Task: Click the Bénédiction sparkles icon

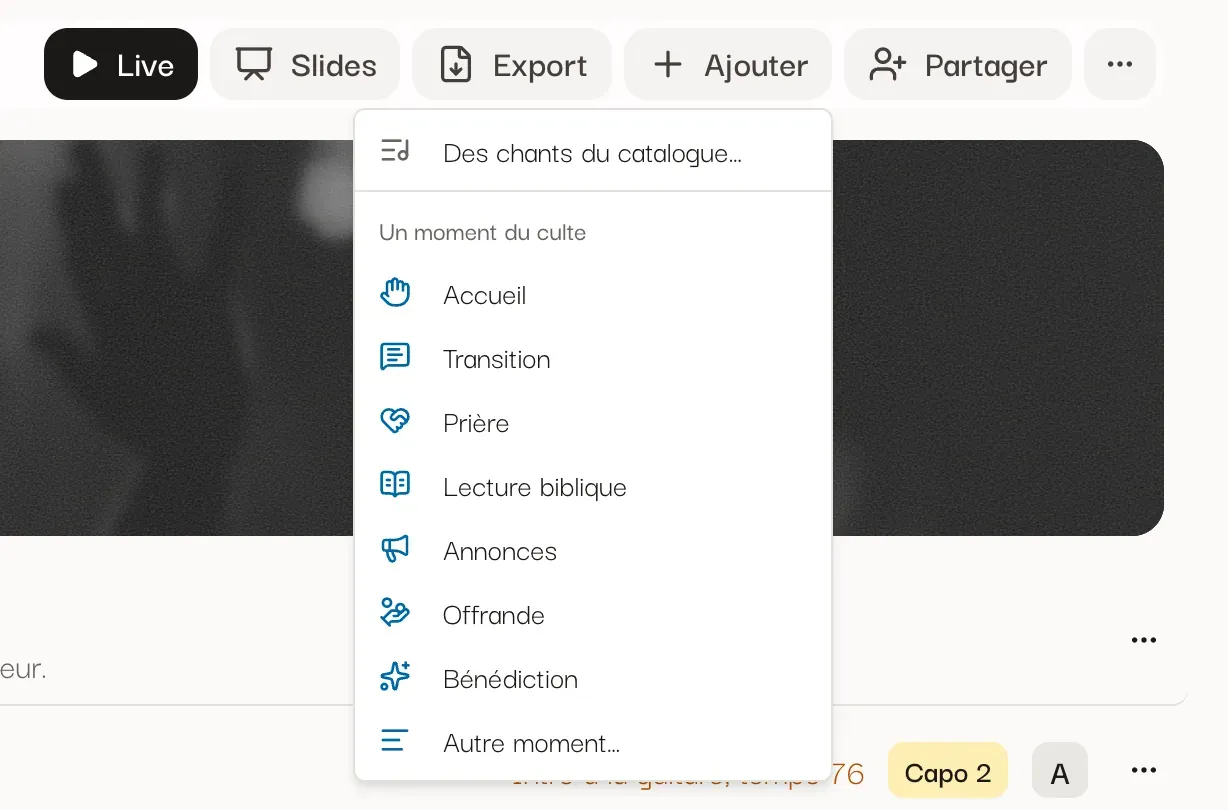Action: (395, 677)
